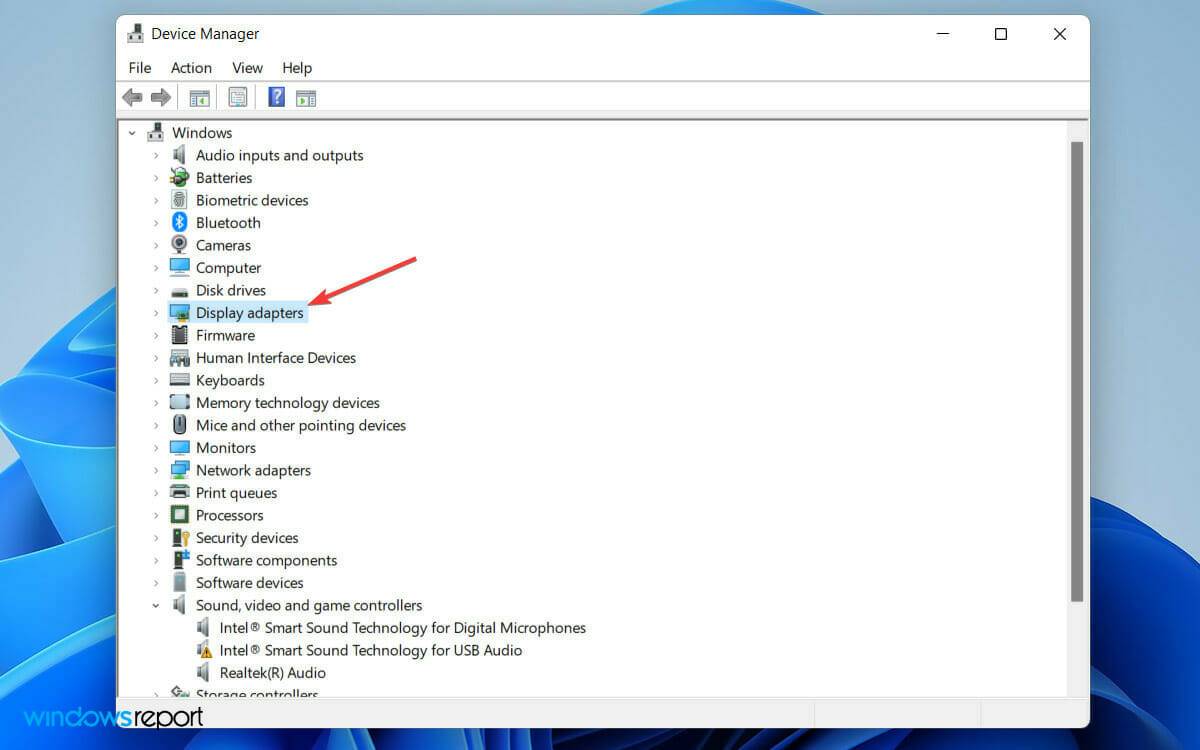Image resolution: width=1200 pixels, height=750 pixels.
Task: Select the Bluetooth device category icon
Action: tap(180, 223)
